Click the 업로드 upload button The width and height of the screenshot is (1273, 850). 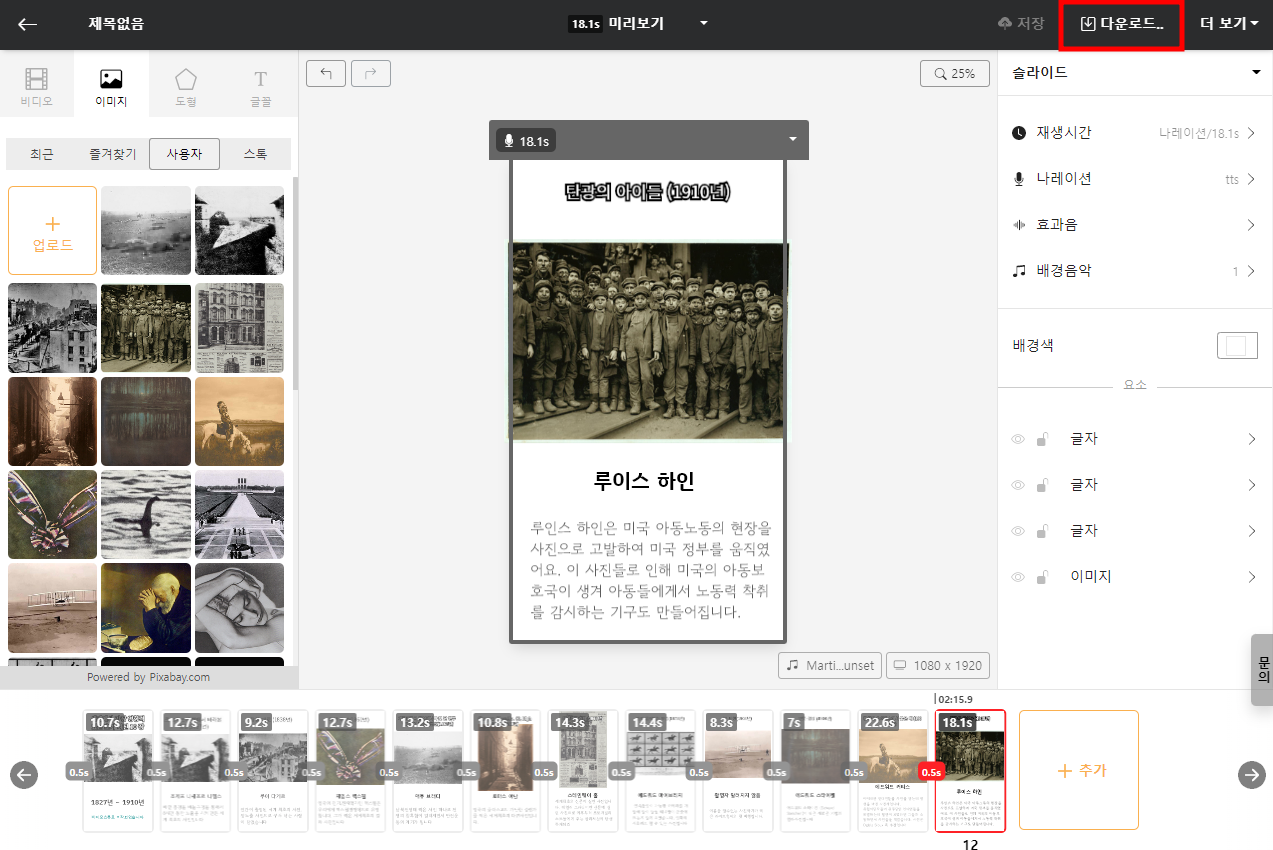pyautogui.click(x=52, y=230)
